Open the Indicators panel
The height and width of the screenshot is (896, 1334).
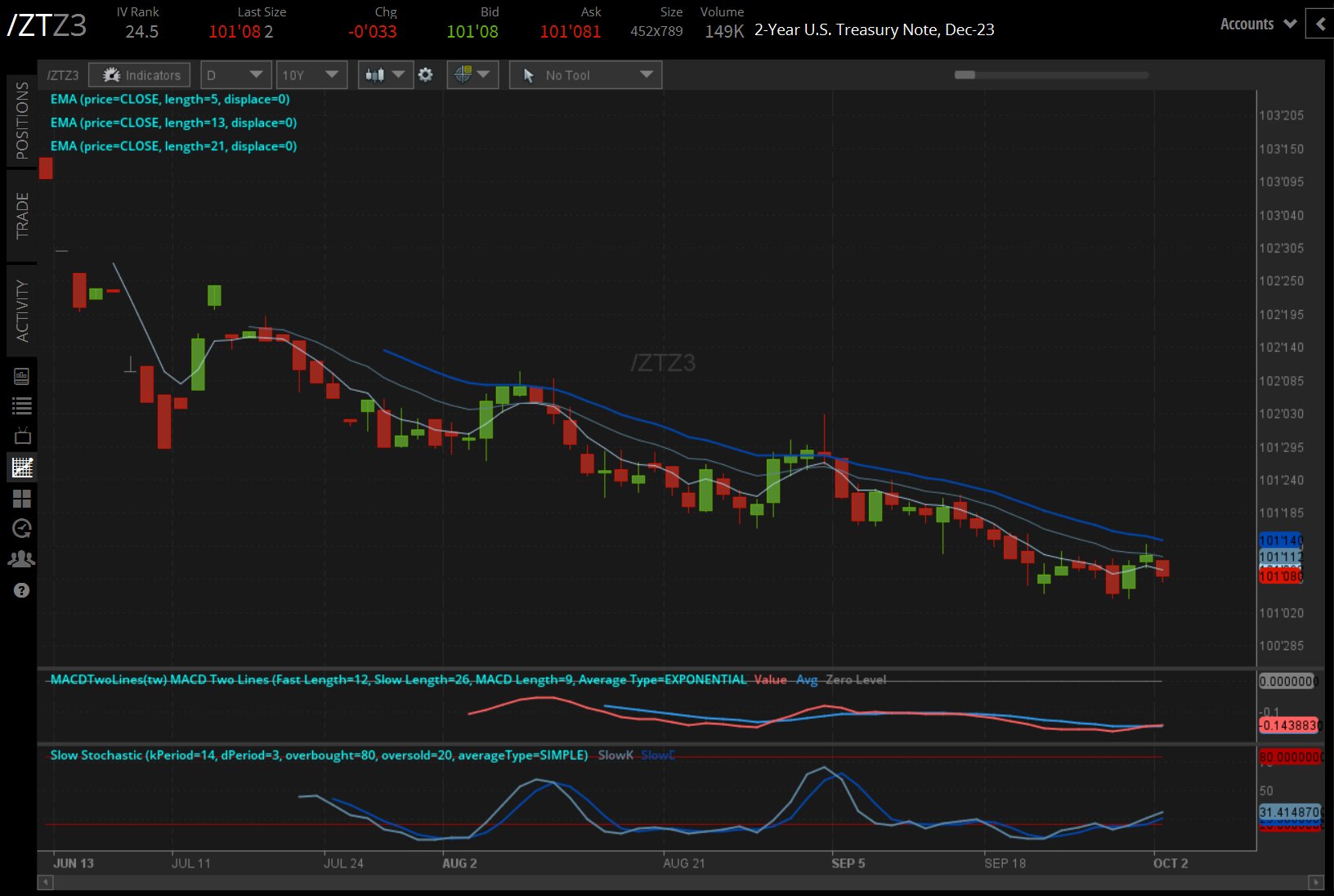[x=140, y=75]
